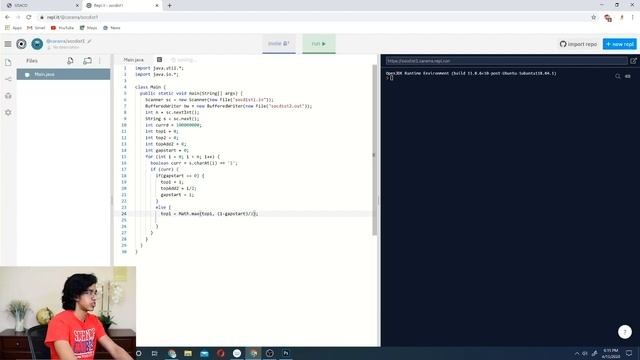Click the invite button
This screenshot has height=360, width=640.
point(279,44)
